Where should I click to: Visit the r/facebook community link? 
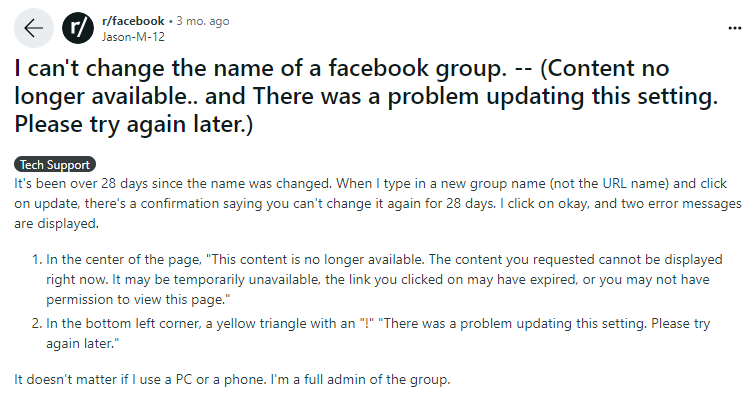[x=133, y=21]
